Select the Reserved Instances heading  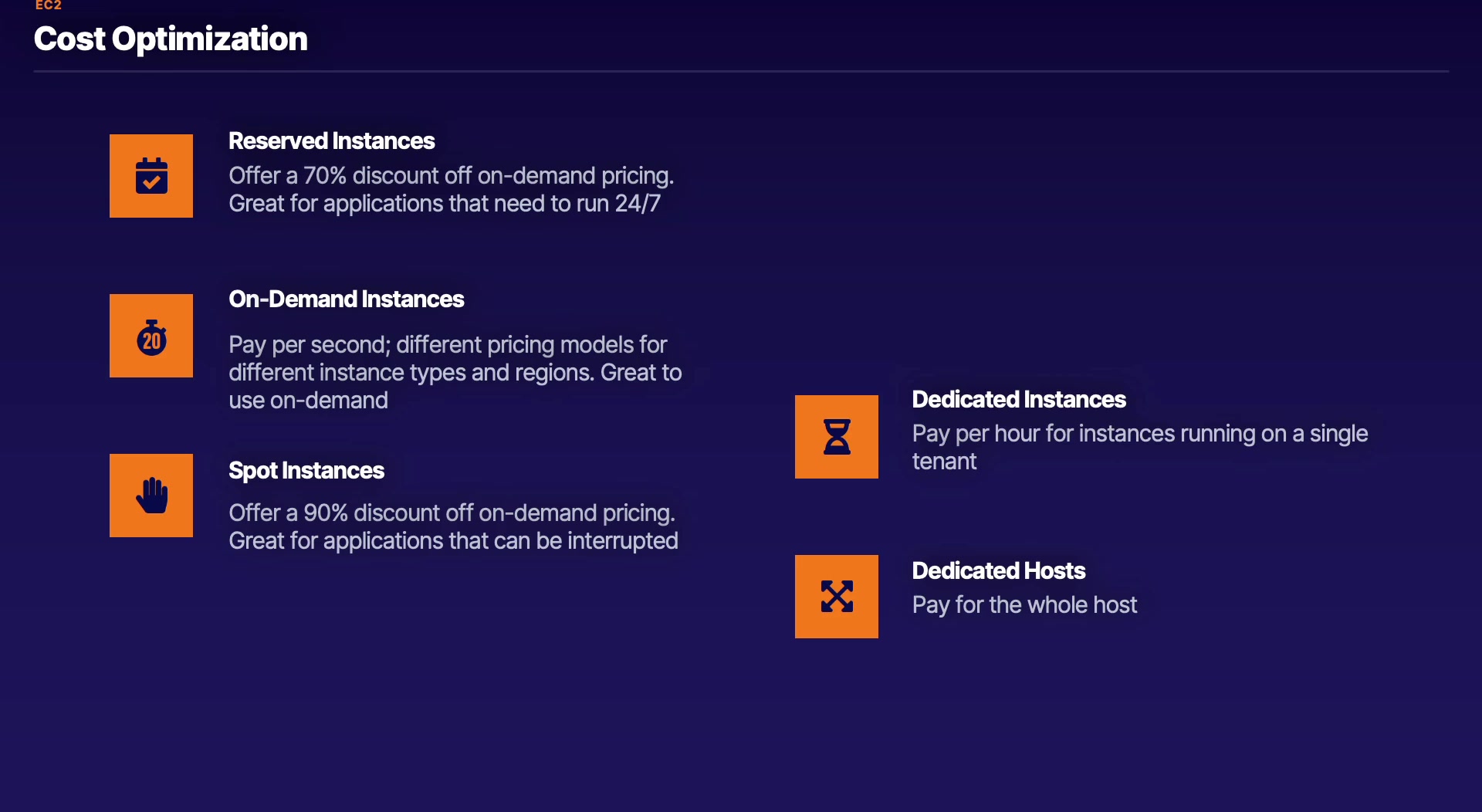(x=331, y=141)
